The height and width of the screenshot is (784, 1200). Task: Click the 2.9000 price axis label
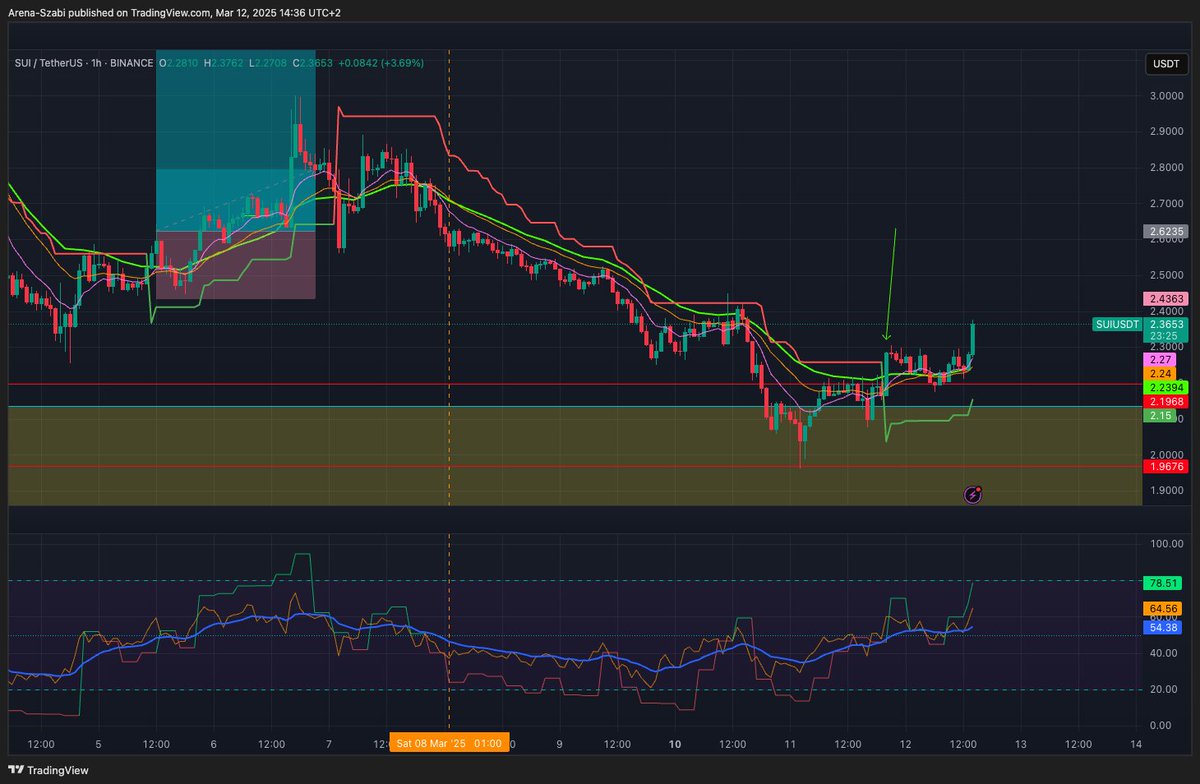1167,132
